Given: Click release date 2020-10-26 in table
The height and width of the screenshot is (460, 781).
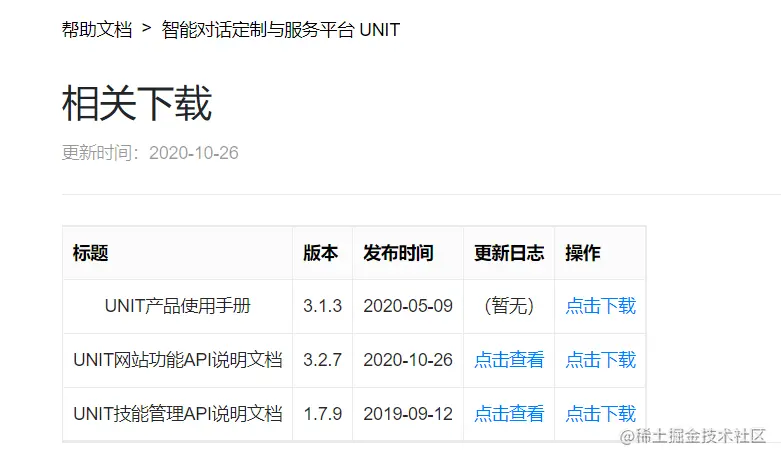Looking at the screenshot, I should pos(408,359).
